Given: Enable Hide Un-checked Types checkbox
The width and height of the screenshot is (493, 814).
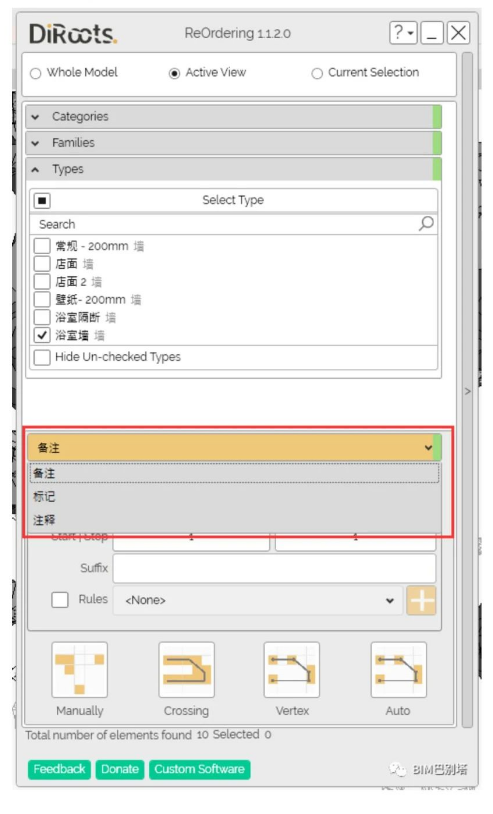Looking at the screenshot, I should click(42, 357).
